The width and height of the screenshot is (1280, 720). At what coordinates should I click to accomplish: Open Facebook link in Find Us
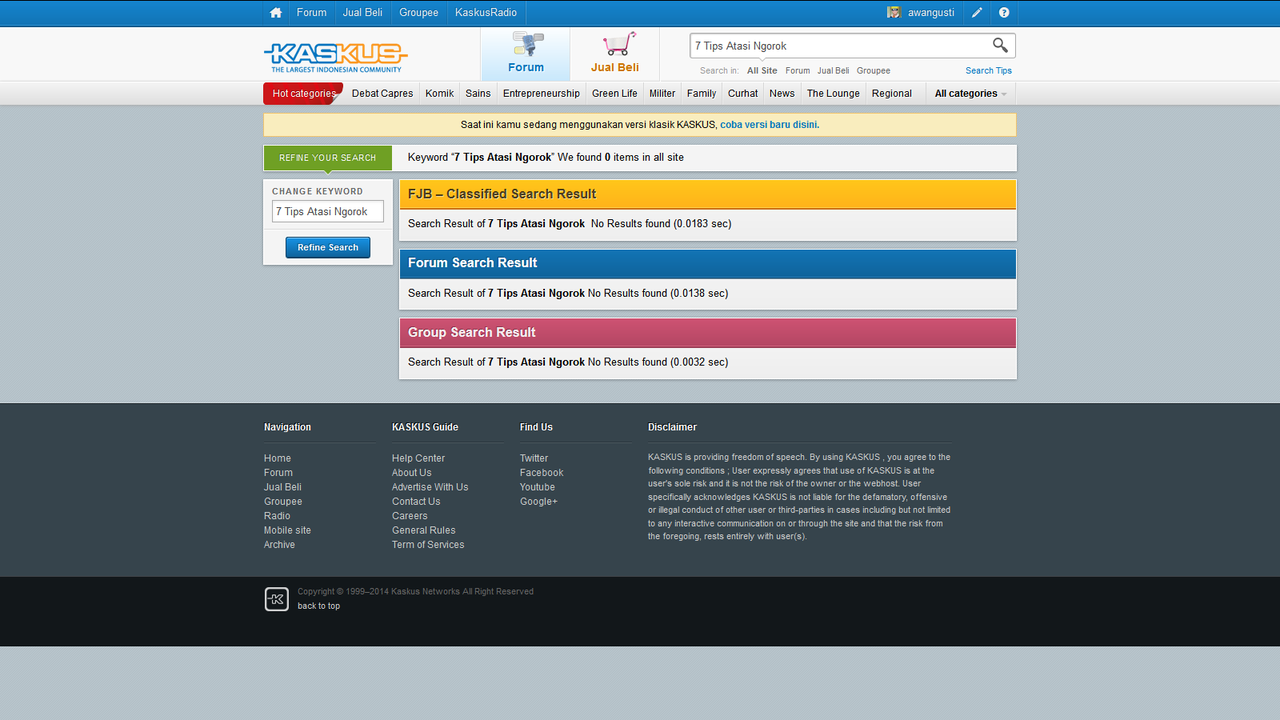click(x=542, y=473)
